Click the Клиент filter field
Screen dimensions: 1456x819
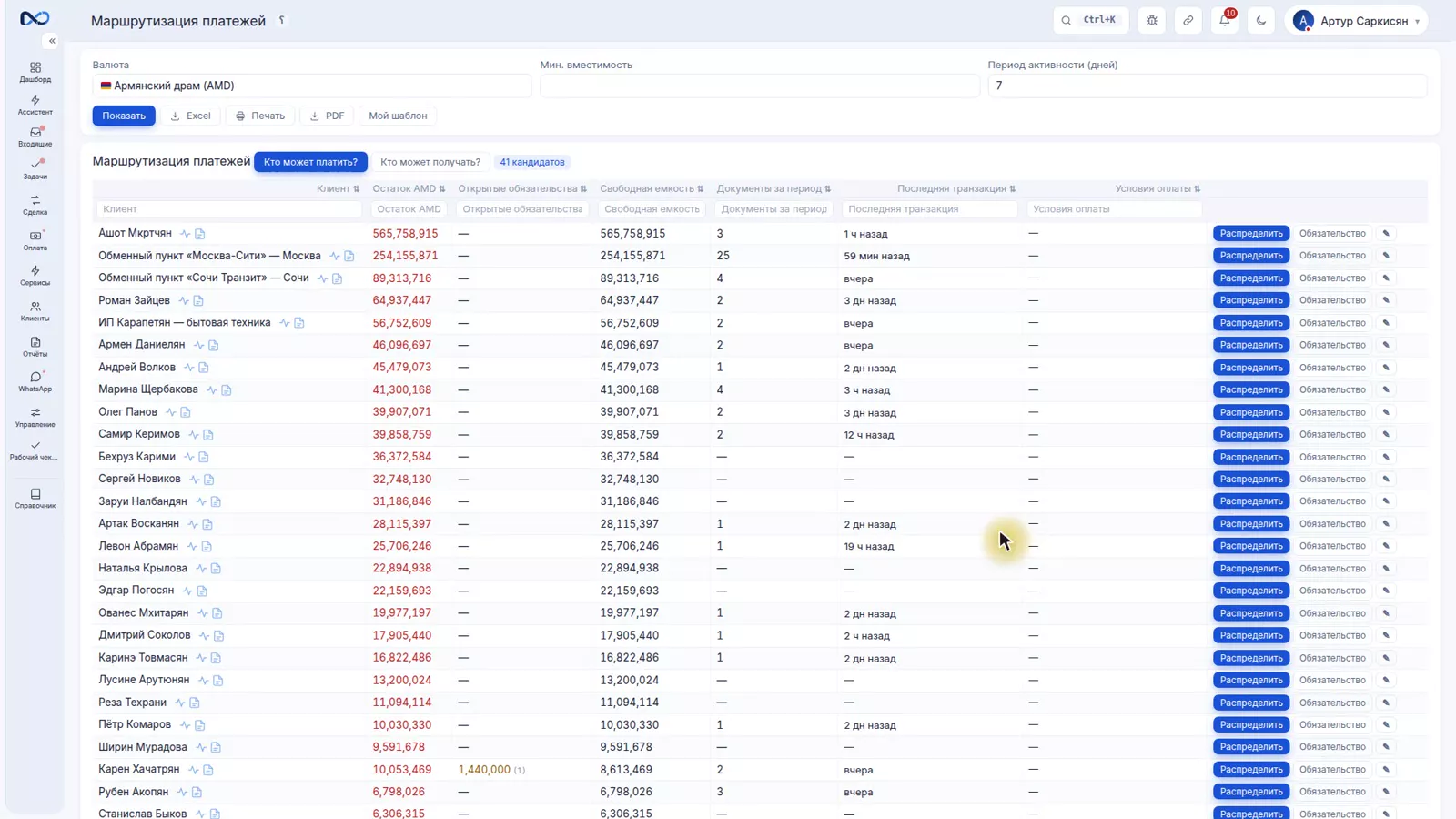coord(229,209)
